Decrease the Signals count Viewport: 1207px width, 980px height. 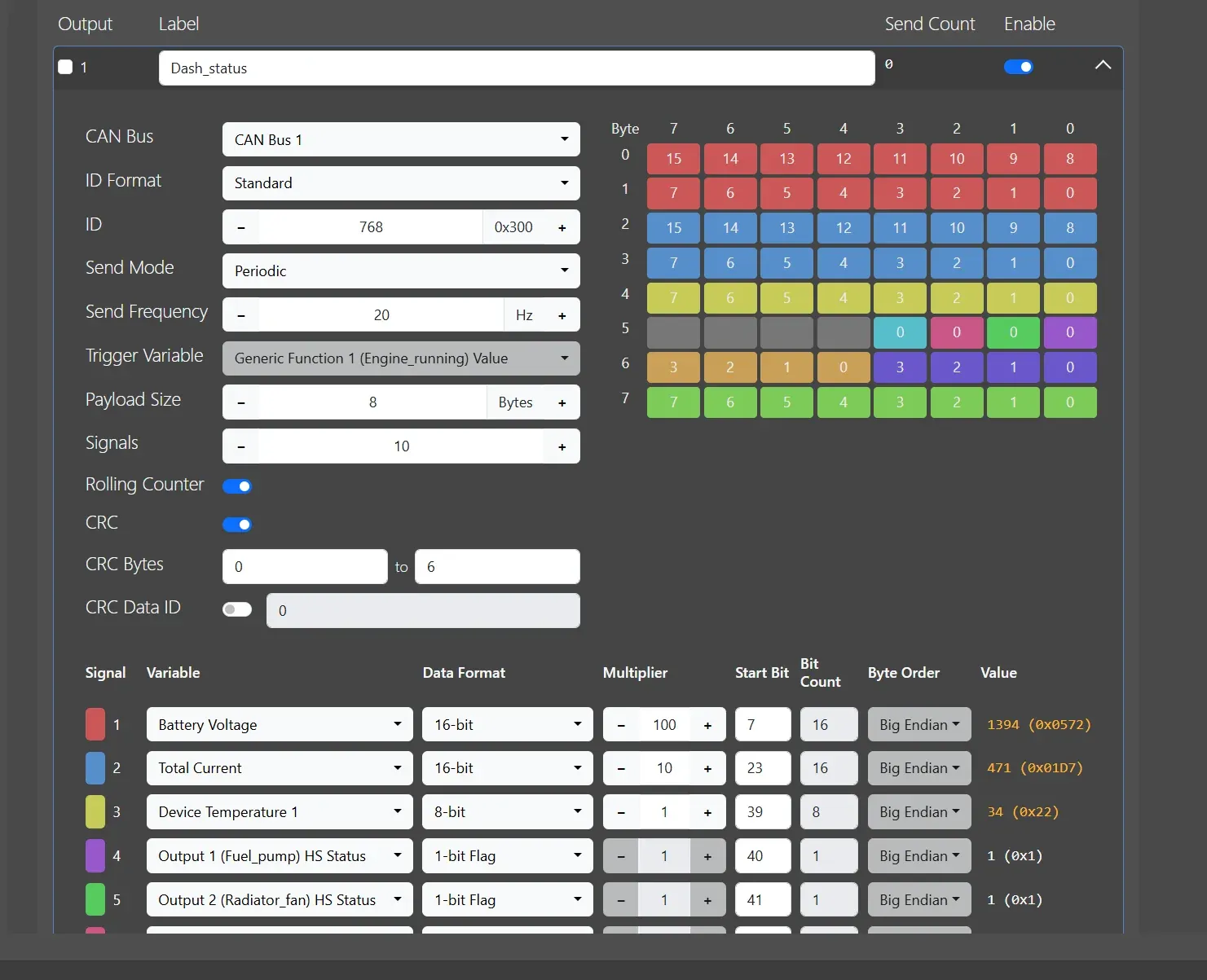coord(241,446)
